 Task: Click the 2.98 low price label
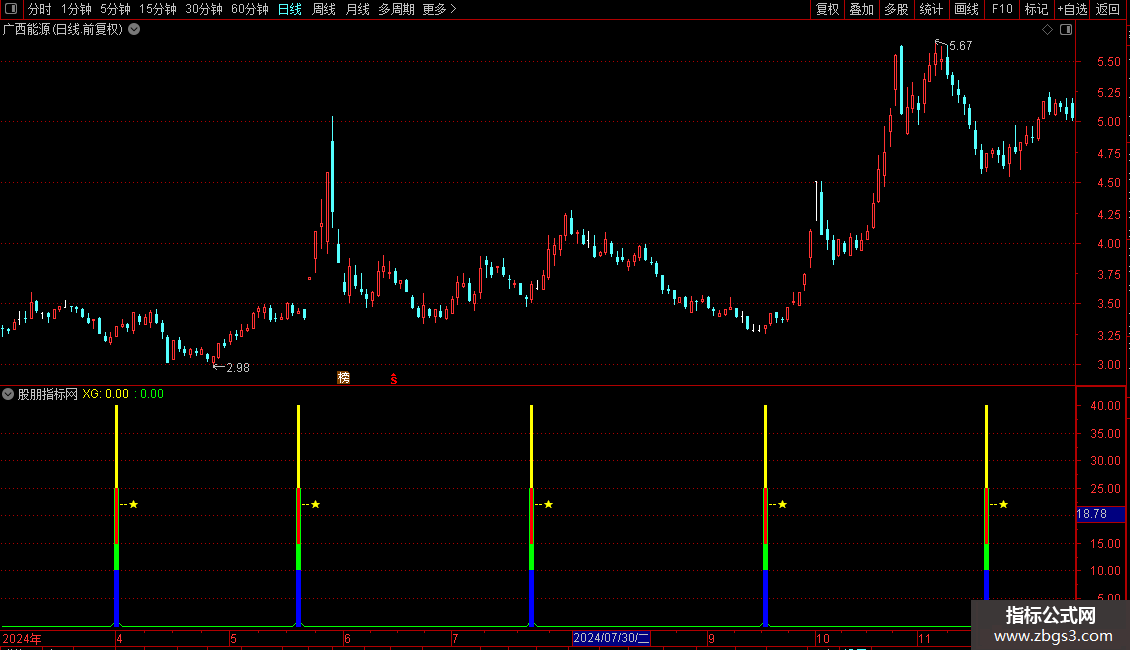238,368
